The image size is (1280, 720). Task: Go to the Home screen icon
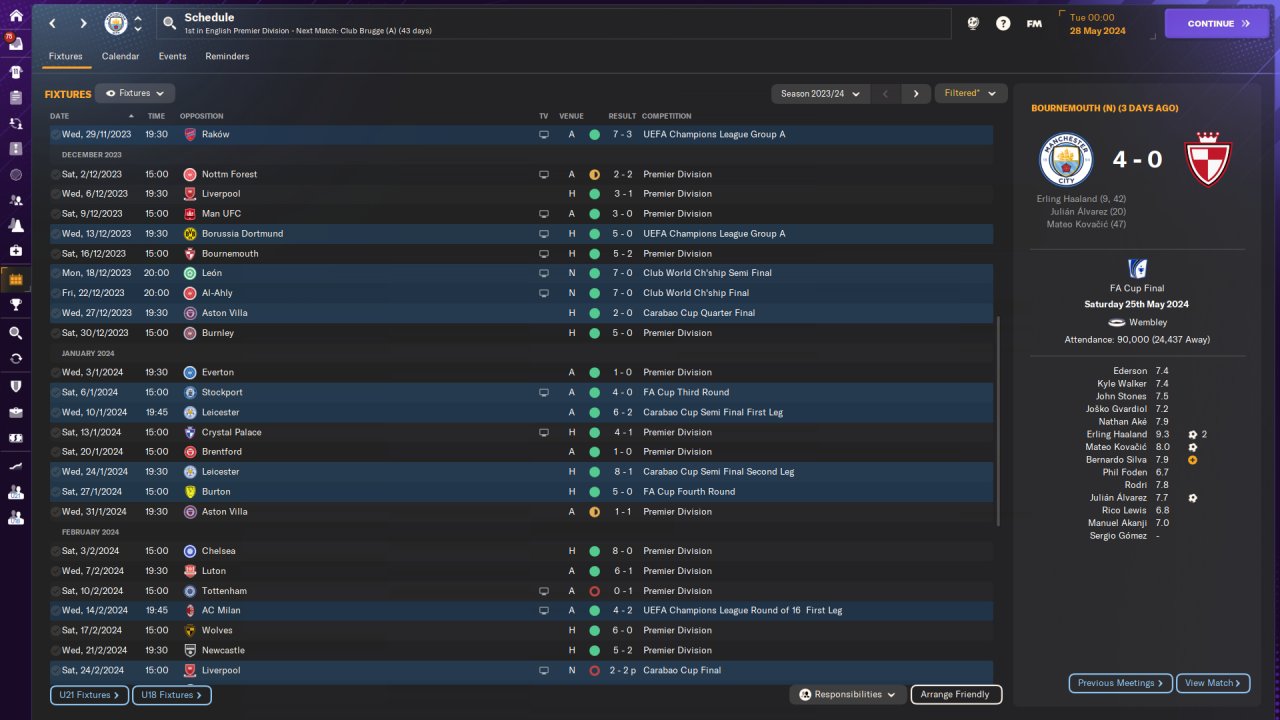(x=15, y=18)
